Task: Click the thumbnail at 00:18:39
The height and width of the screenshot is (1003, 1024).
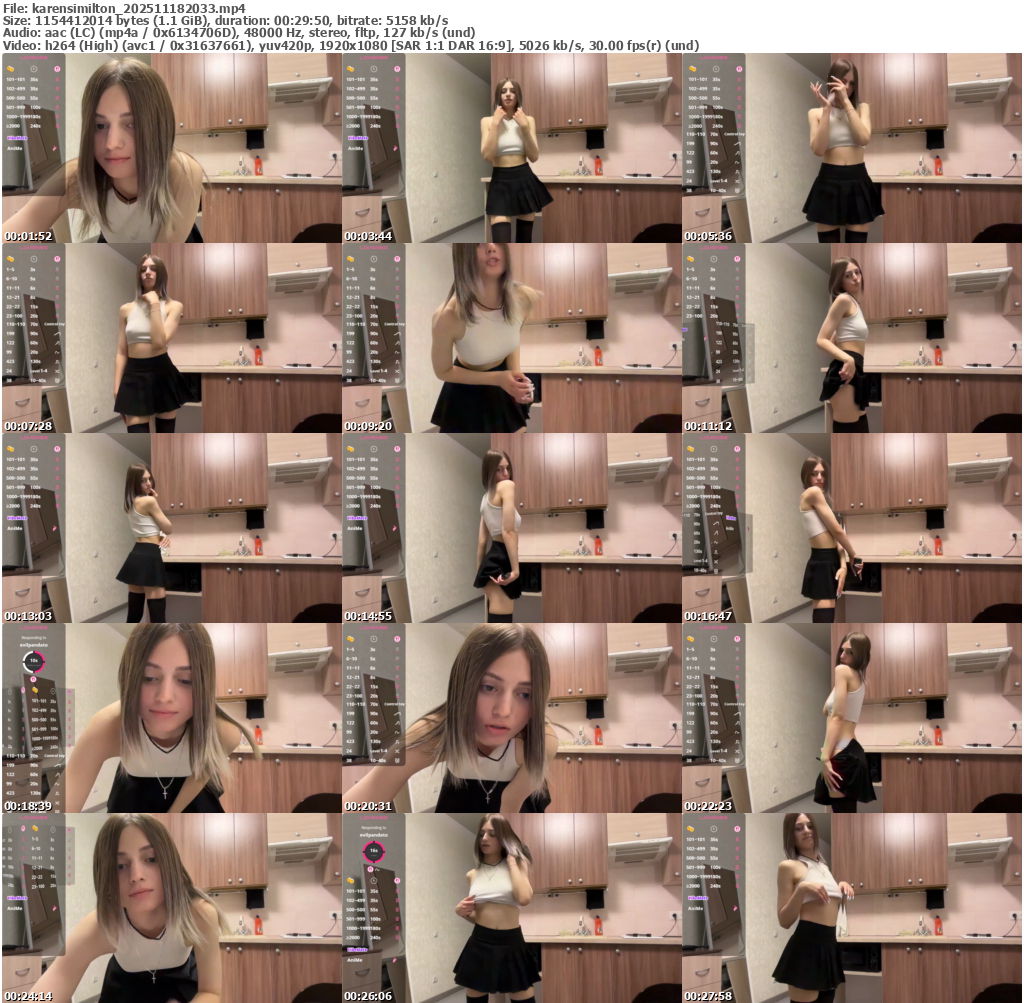Action: tap(172, 718)
